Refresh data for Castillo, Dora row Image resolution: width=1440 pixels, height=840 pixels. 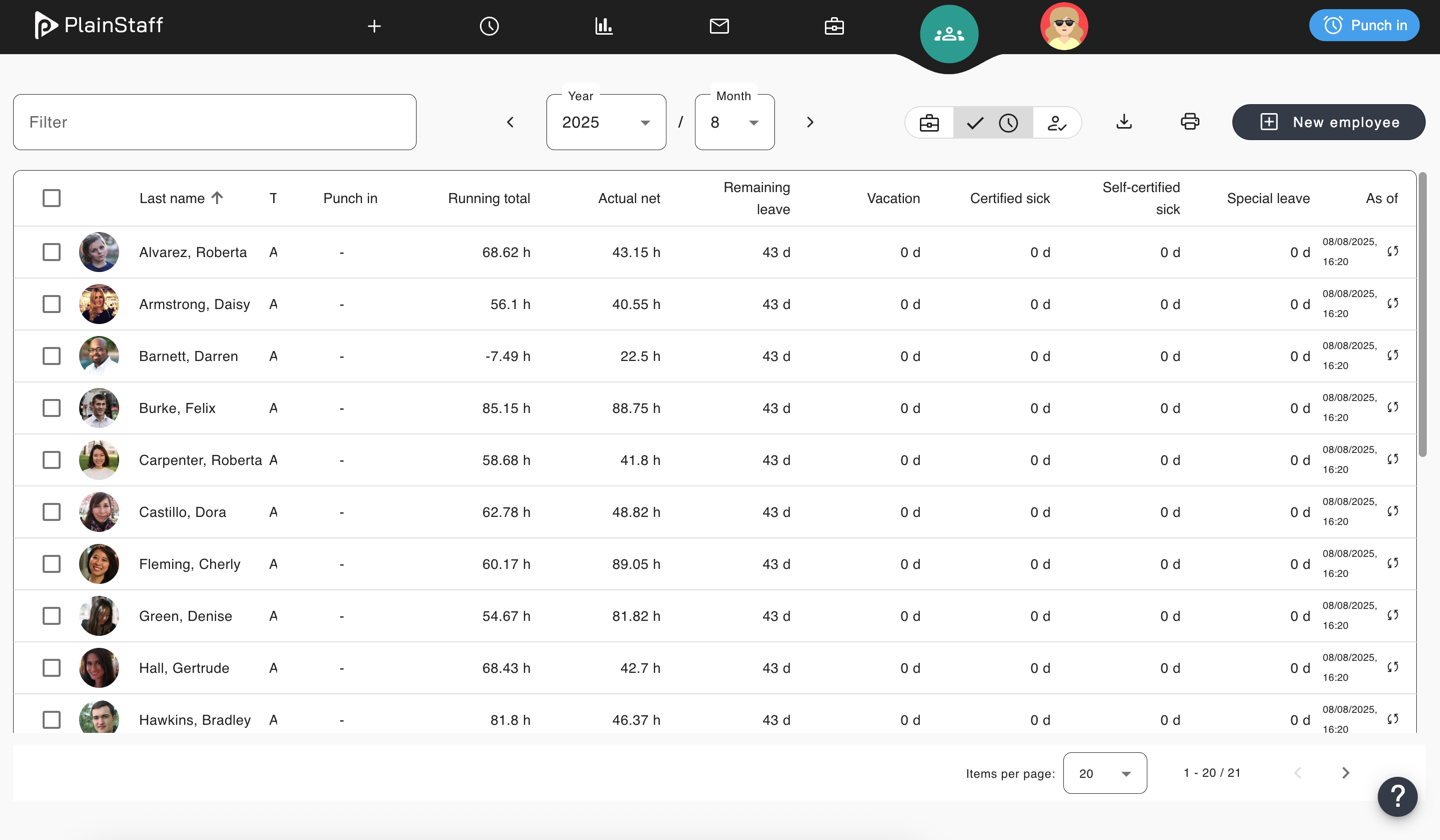coord(1393,511)
